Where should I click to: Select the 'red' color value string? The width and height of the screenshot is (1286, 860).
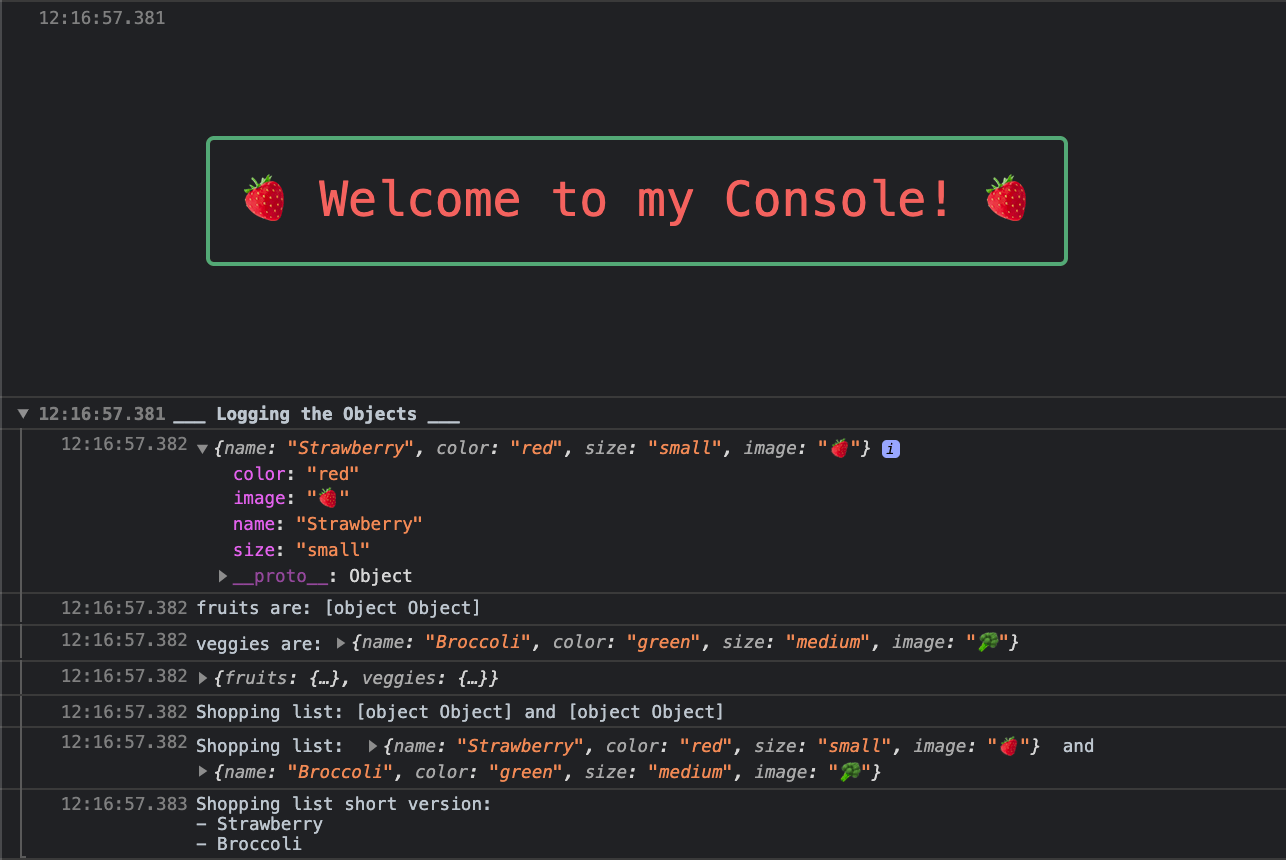pyautogui.click(x=333, y=473)
